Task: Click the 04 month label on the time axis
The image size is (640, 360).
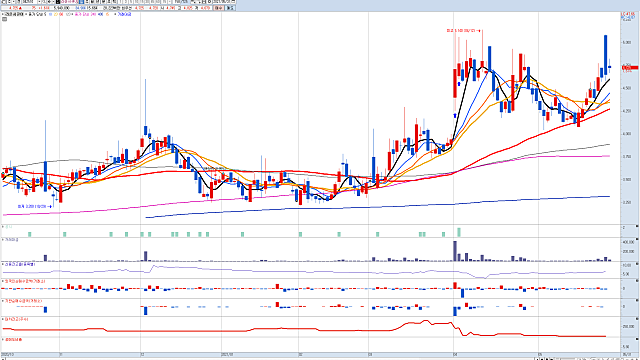Action: click(x=456, y=355)
